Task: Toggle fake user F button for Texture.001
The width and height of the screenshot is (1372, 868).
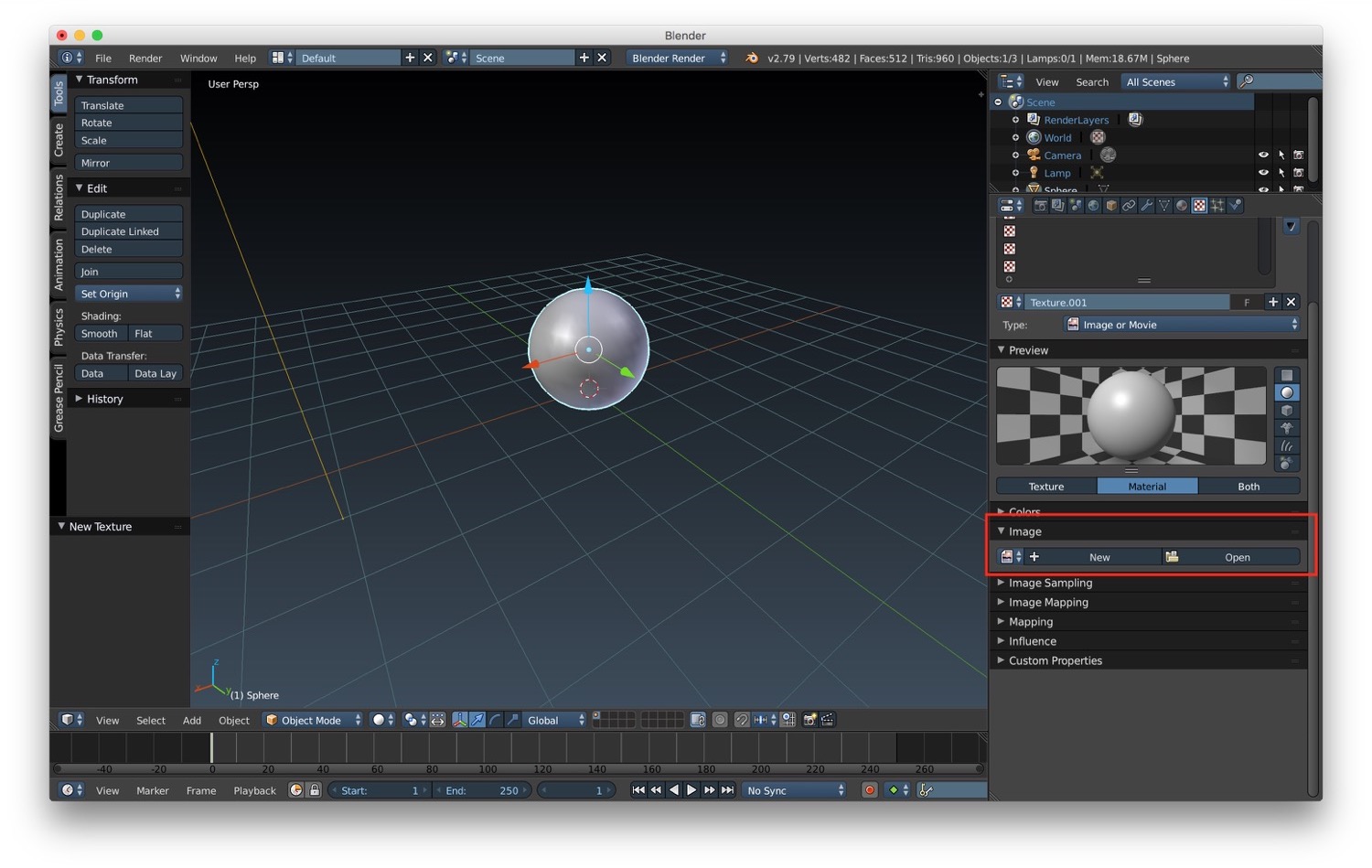Action: click(1247, 302)
